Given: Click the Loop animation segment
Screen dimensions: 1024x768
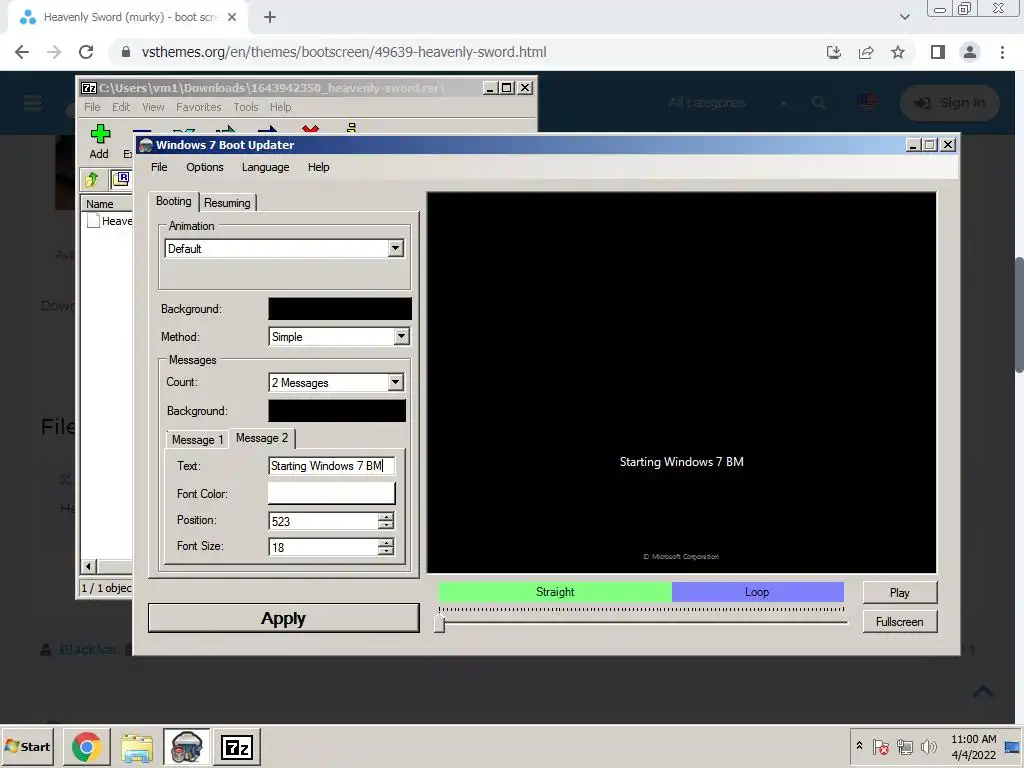Looking at the screenshot, I should tap(758, 592).
